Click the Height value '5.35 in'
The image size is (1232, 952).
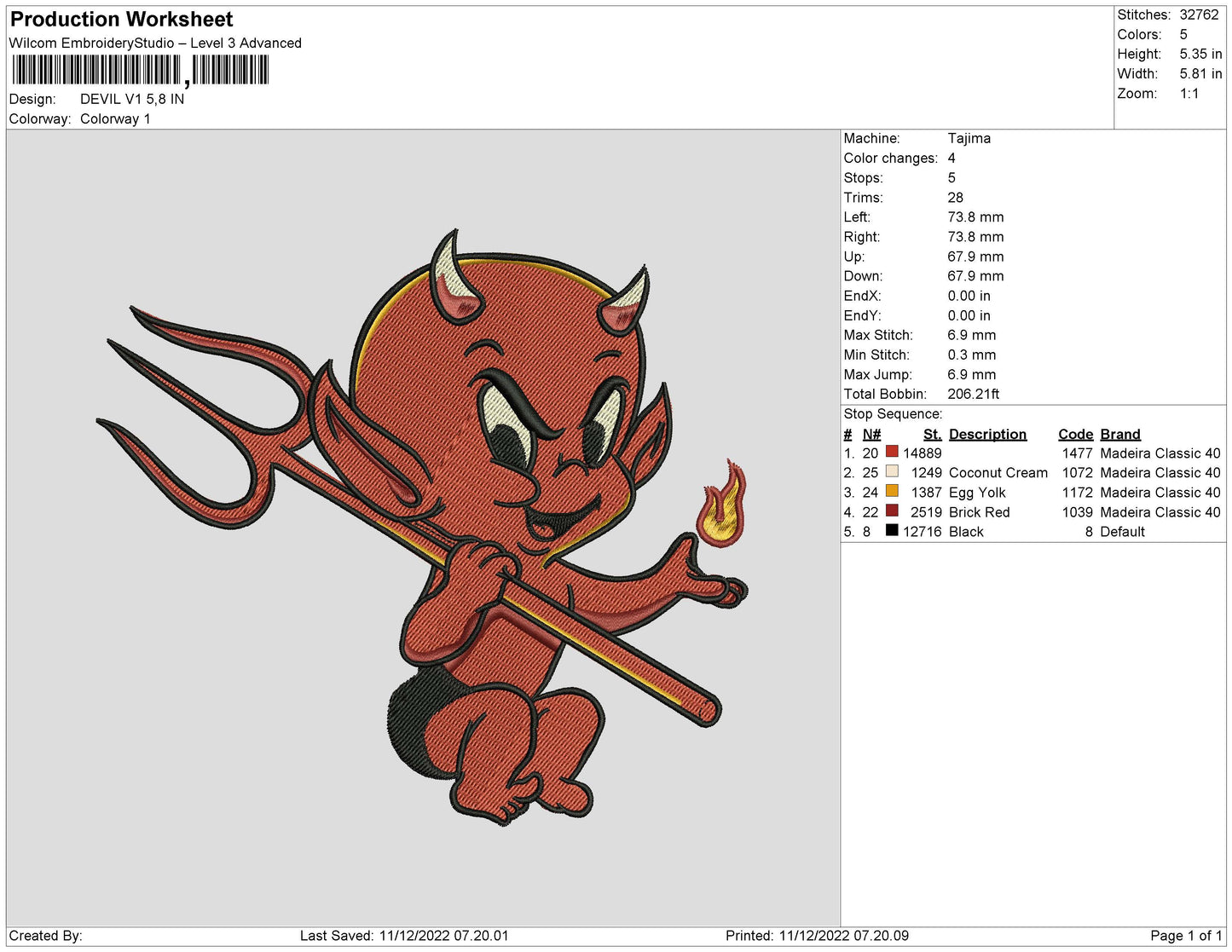(x=1200, y=54)
